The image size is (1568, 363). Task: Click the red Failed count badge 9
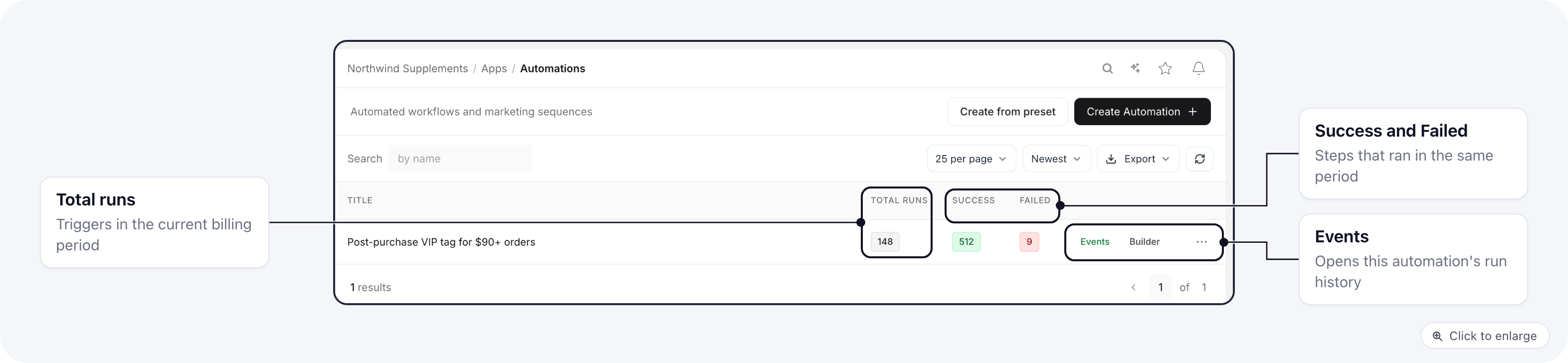pos(1029,242)
